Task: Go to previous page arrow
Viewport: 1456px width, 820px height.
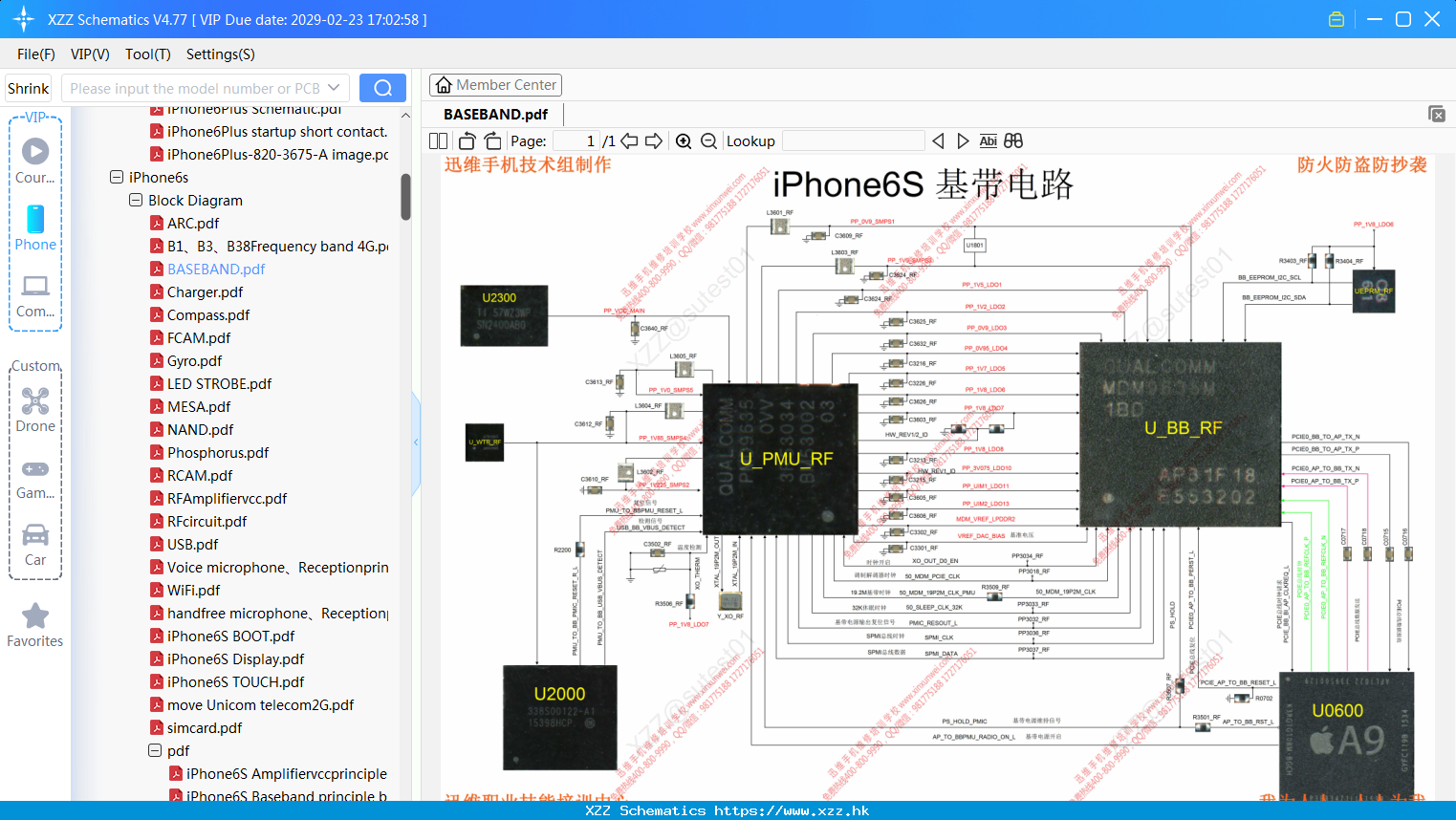Action: pyautogui.click(x=629, y=140)
